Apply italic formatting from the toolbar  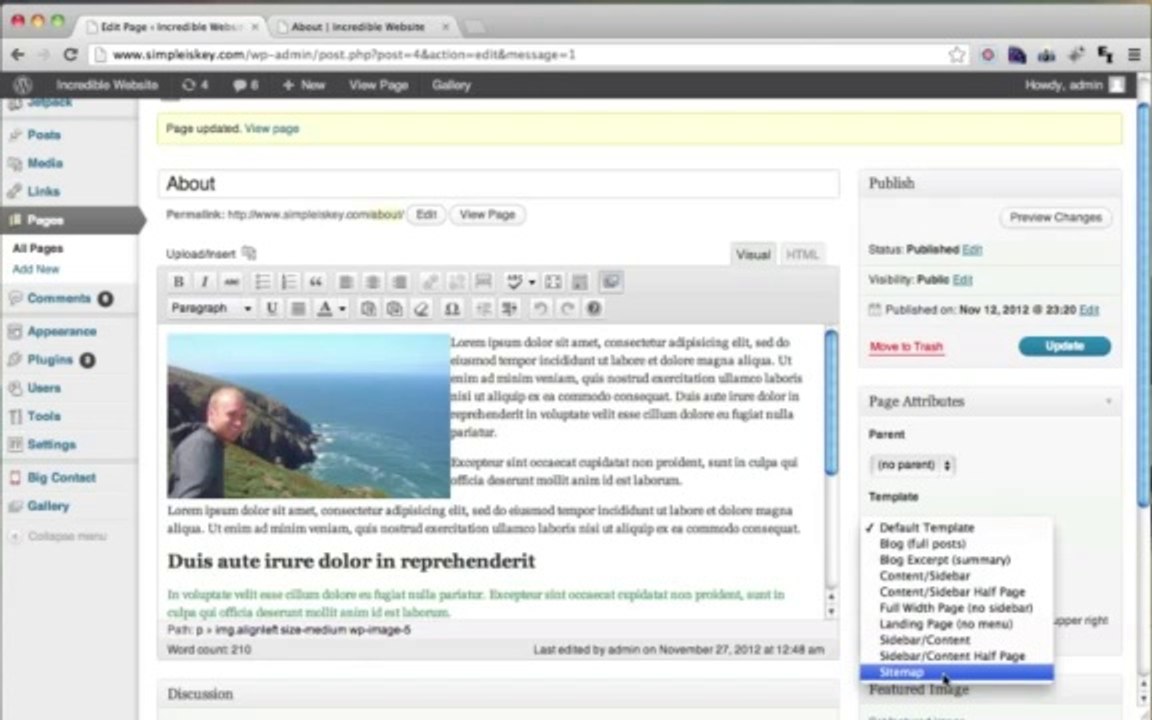205,281
